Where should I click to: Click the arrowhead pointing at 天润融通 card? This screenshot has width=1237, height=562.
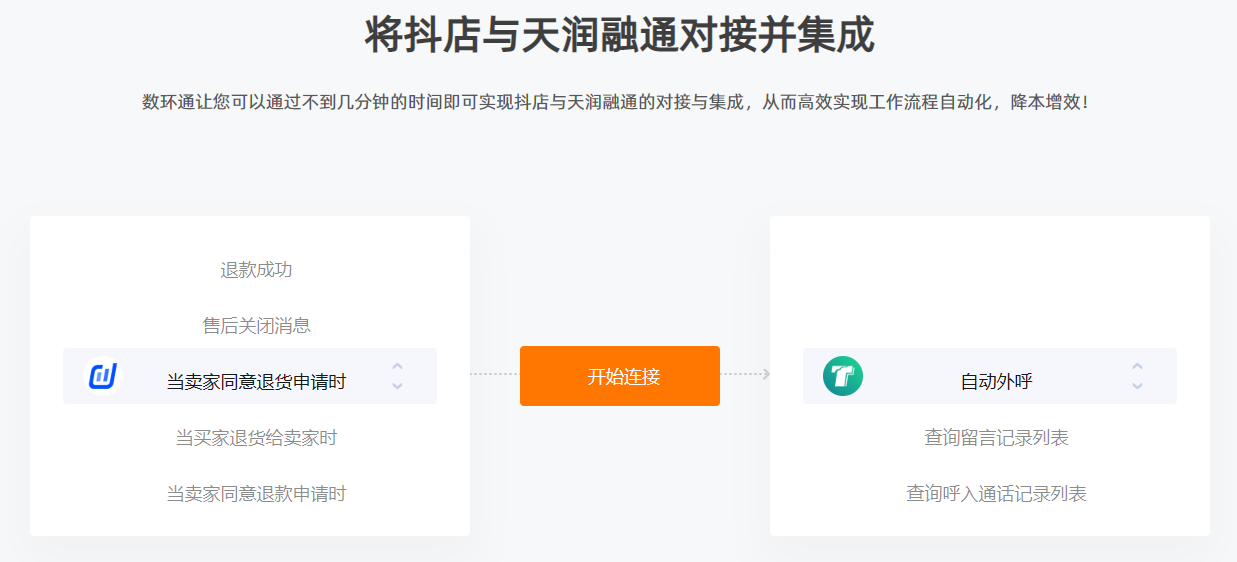pos(765,374)
